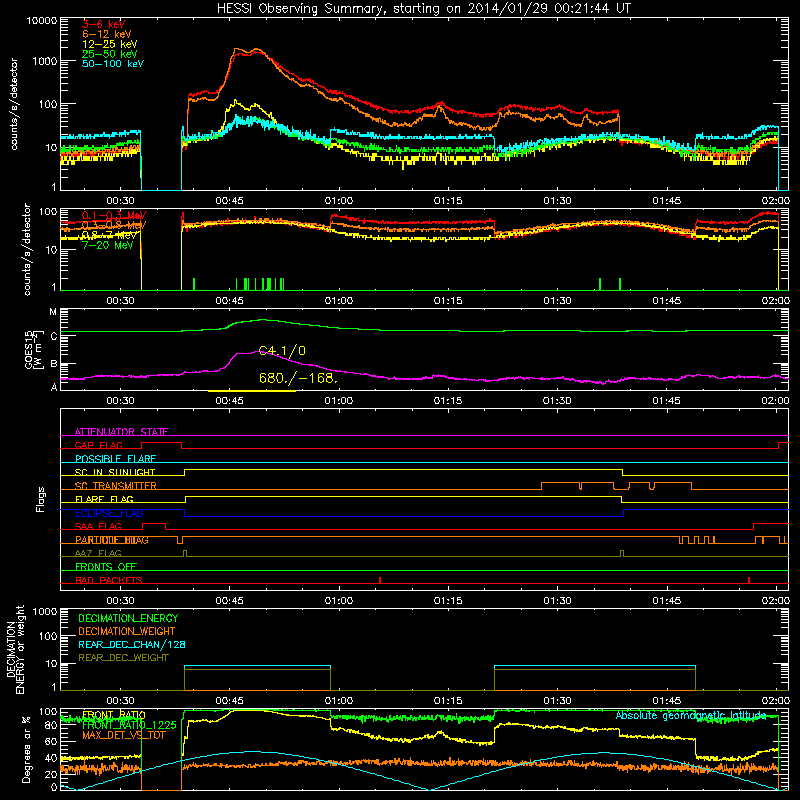This screenshot has height=800, width=800.
Task: Click the 'ECLIPSE_FLAG' label
Action: [109, 513]
